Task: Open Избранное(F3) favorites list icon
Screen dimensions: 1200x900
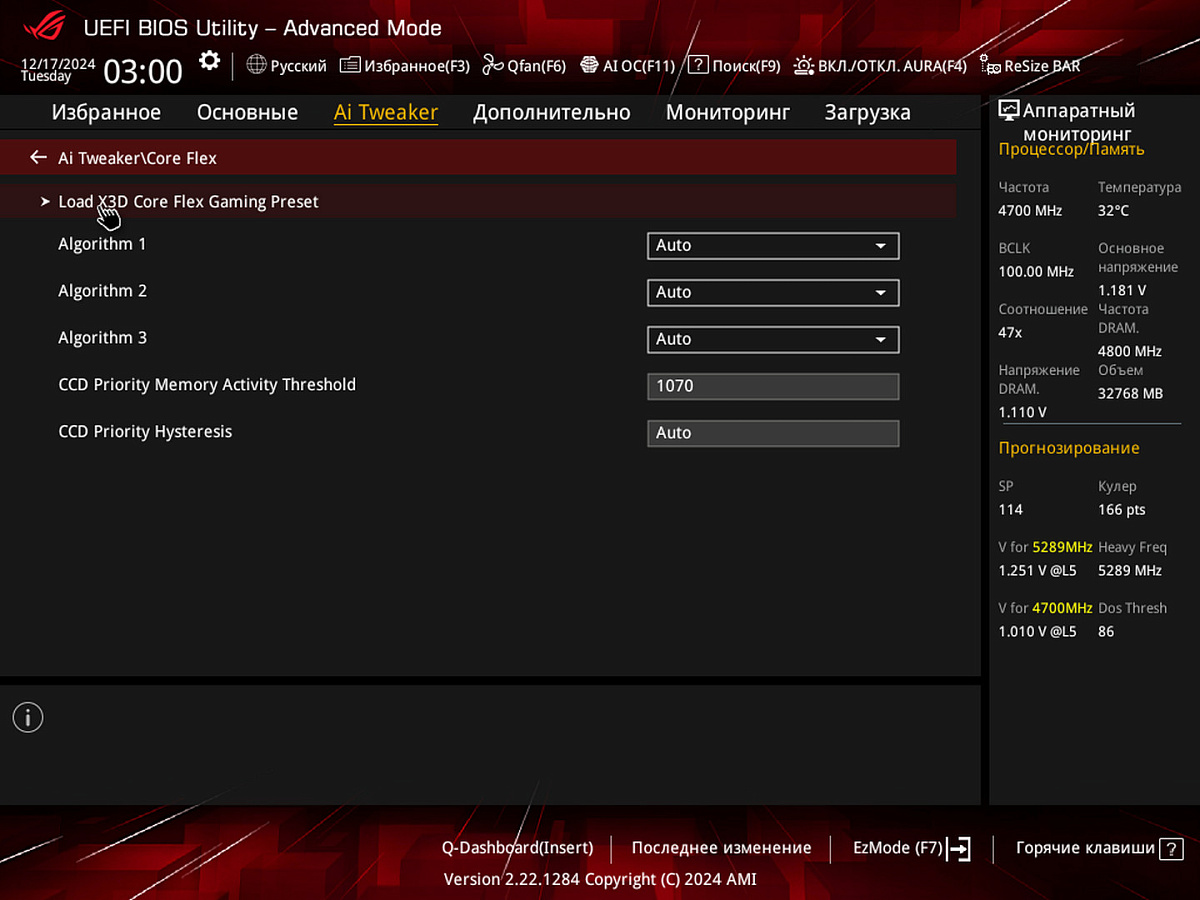Action: pos(350,65)
